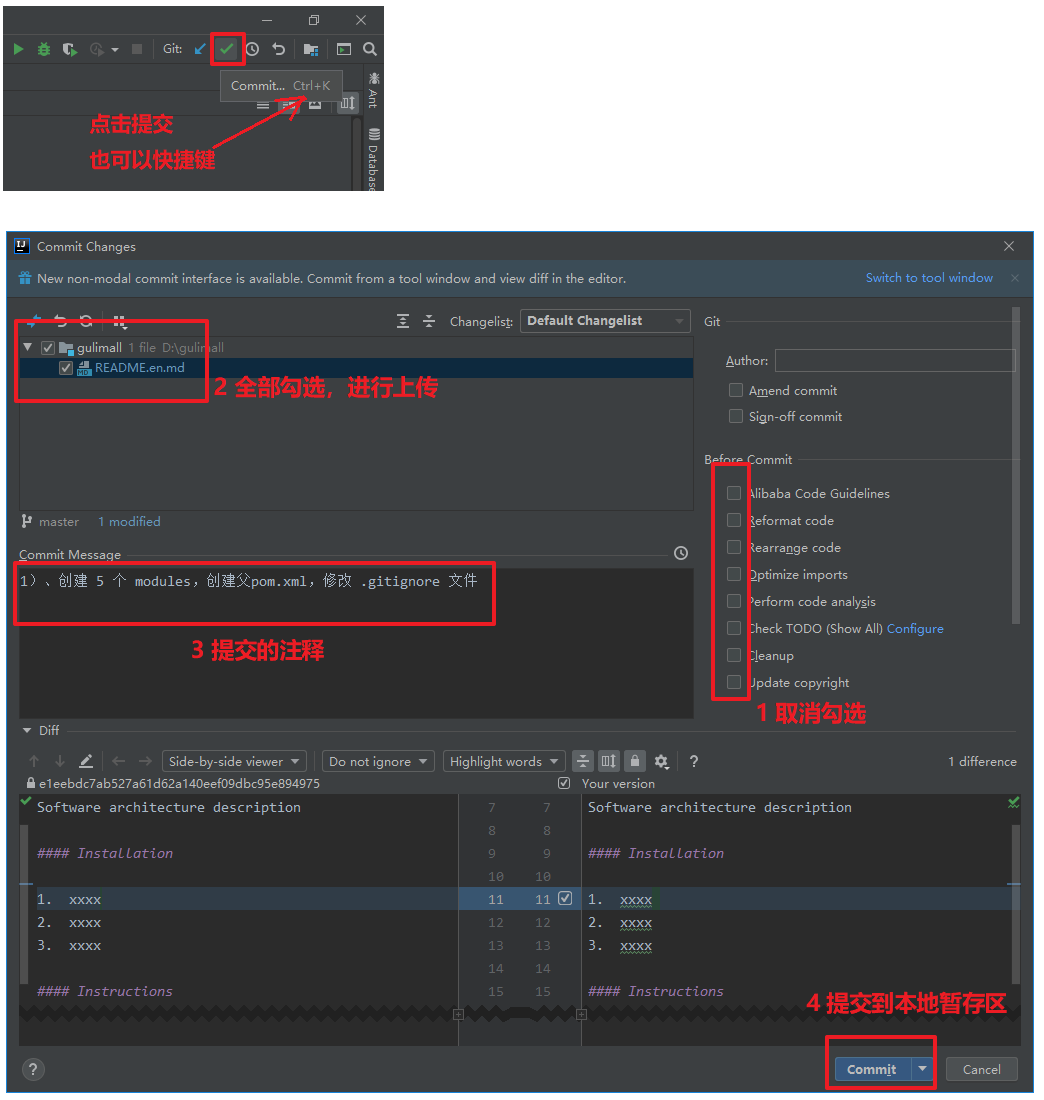
Task: Toggle line 11 change checkbox in Diff
Action: click(x=565, y=898)
